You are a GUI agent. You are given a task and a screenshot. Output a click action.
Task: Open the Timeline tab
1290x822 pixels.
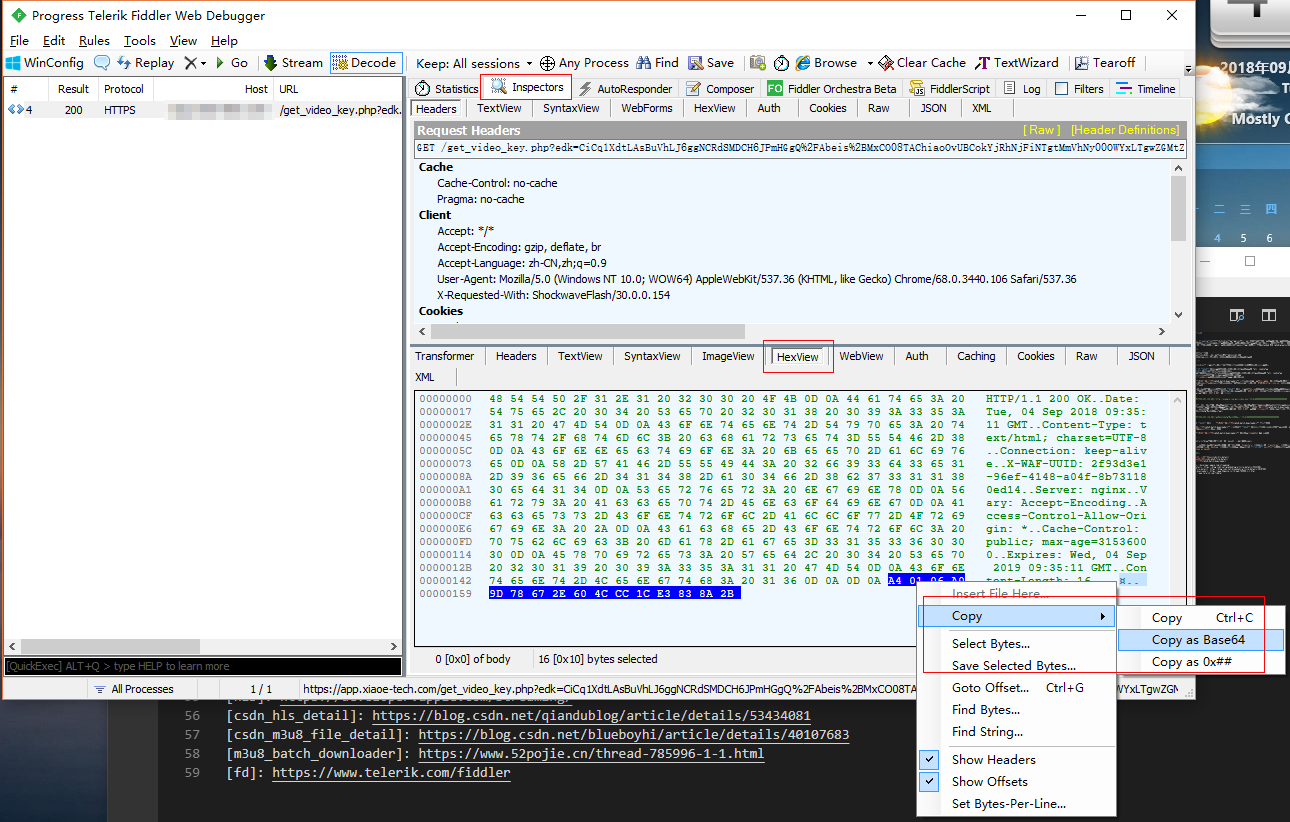pyautogui.click(x=1146, y=88)
